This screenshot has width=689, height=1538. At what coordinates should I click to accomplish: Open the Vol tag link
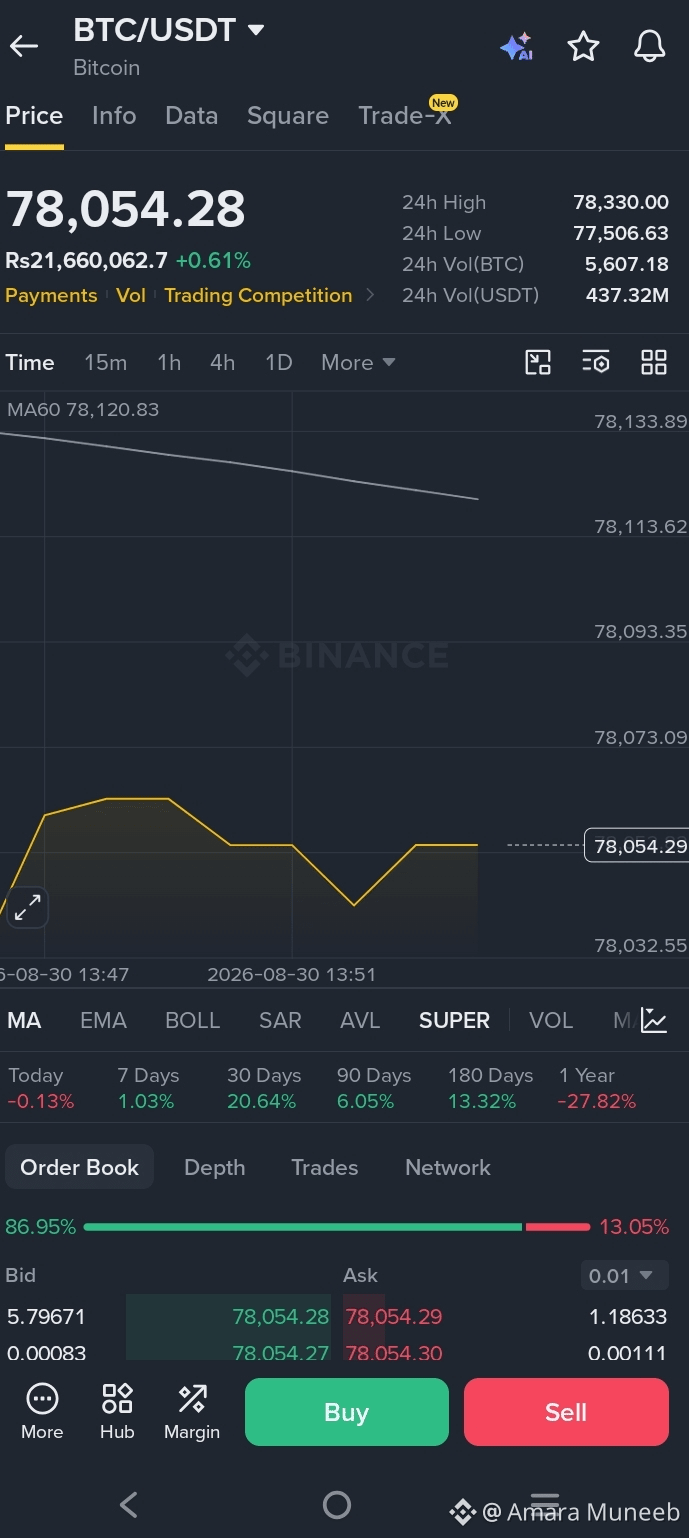pyautogui.click(x=131, y=295)
